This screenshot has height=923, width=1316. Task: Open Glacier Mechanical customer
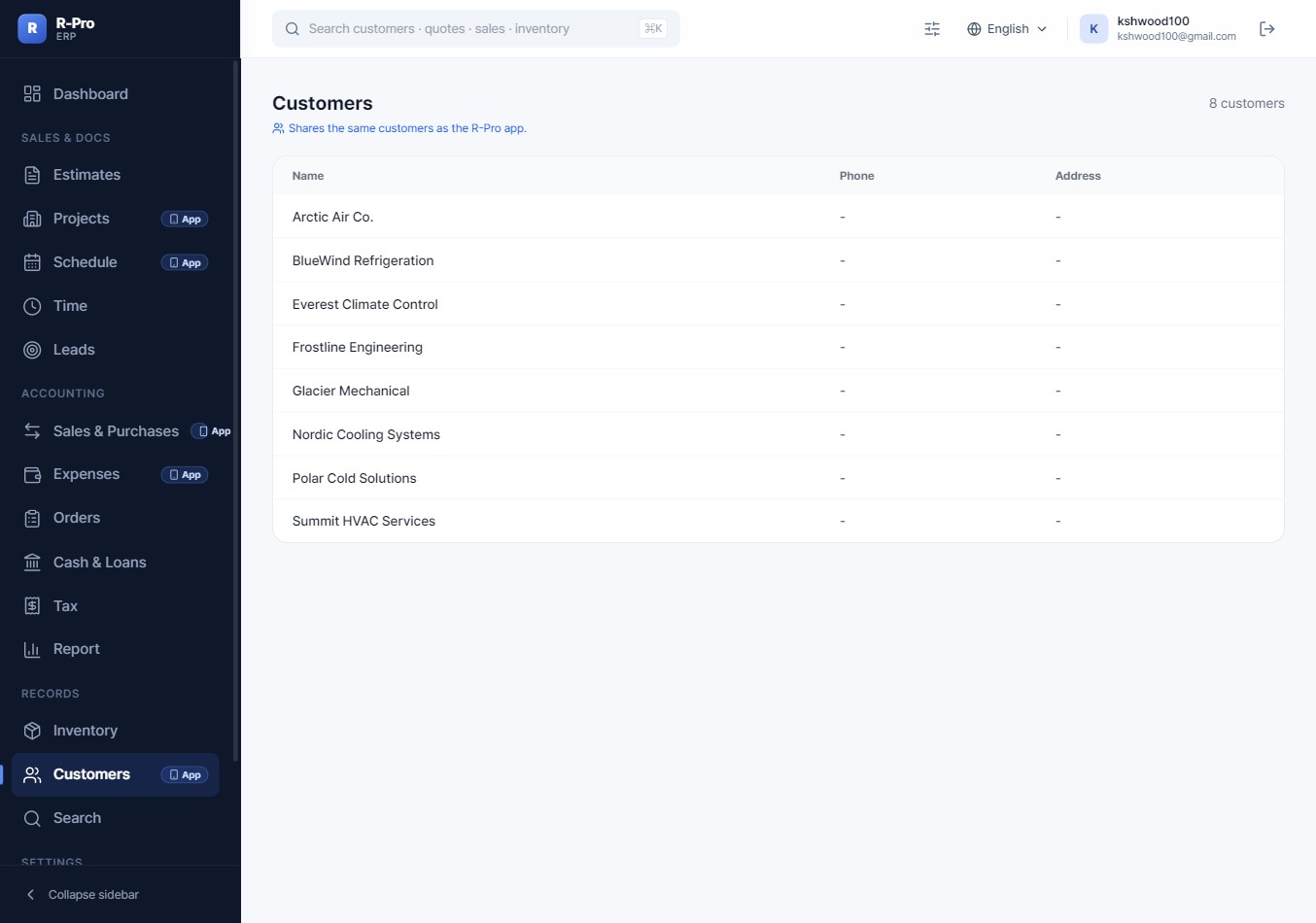coord(779,391)
